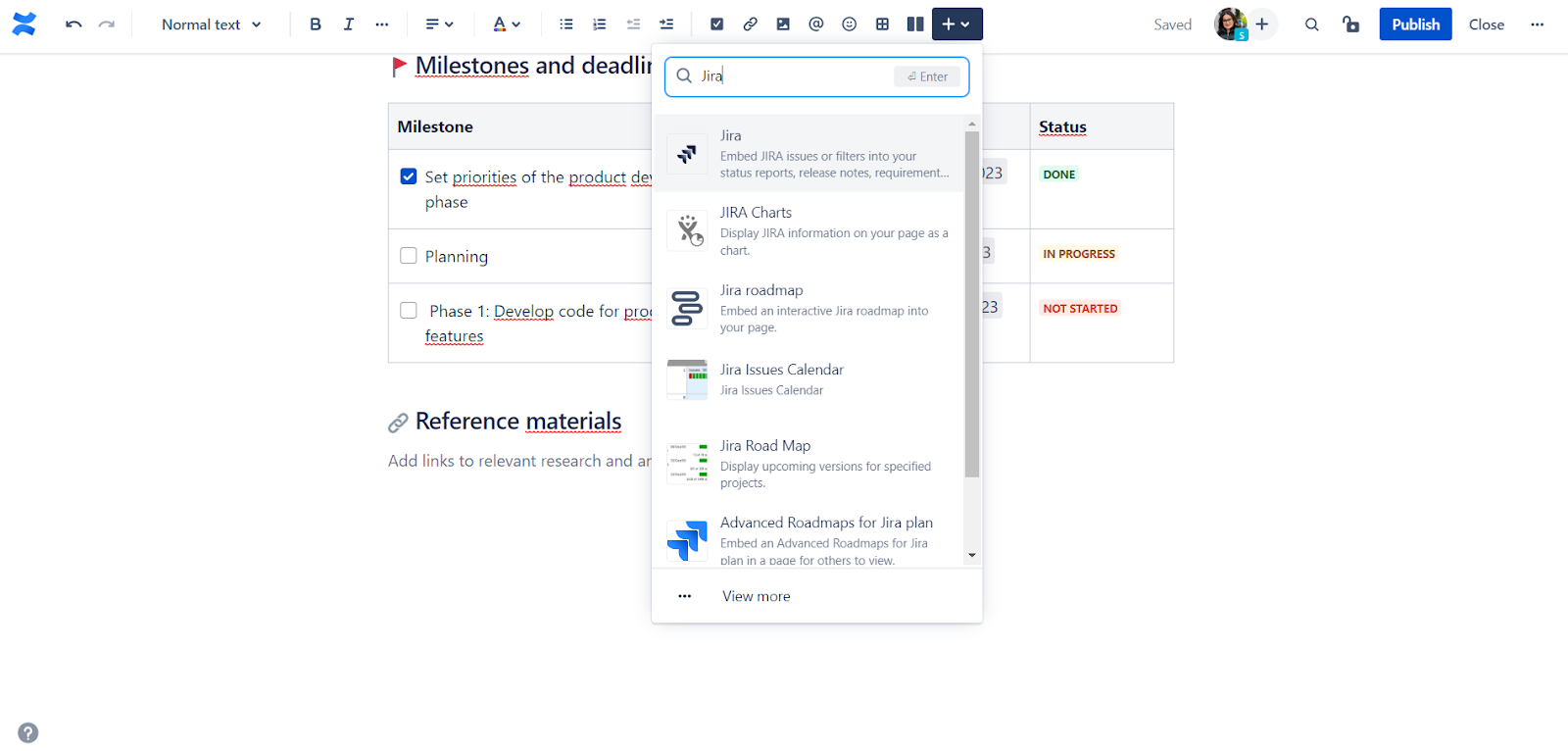Click the Enter hint button in search
Viewport: 1568px width, 751px height.
[927, 76]
